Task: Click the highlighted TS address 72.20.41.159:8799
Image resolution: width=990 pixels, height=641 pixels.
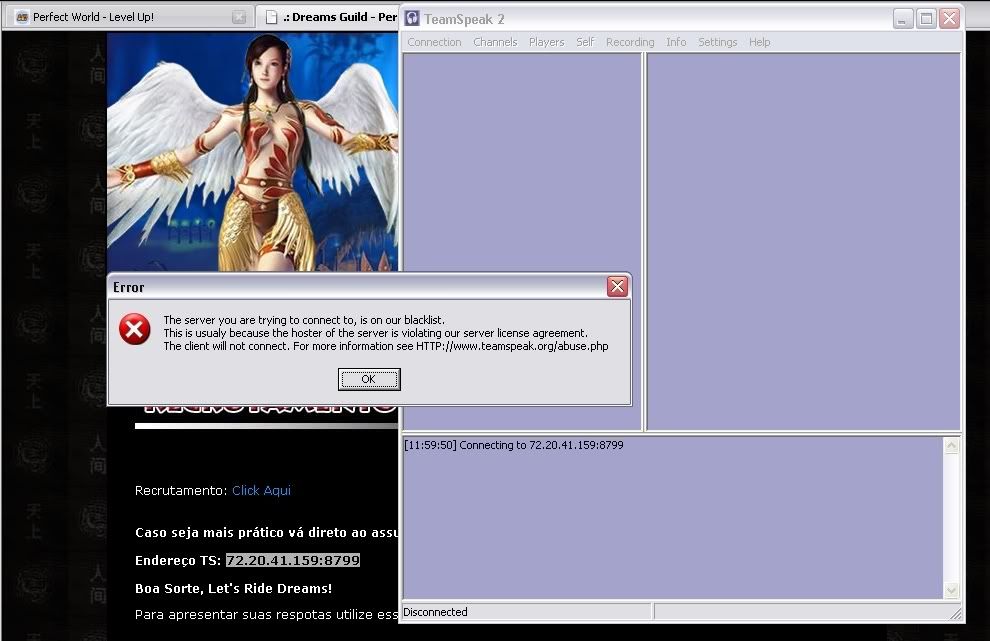Action: coord(293,560)
